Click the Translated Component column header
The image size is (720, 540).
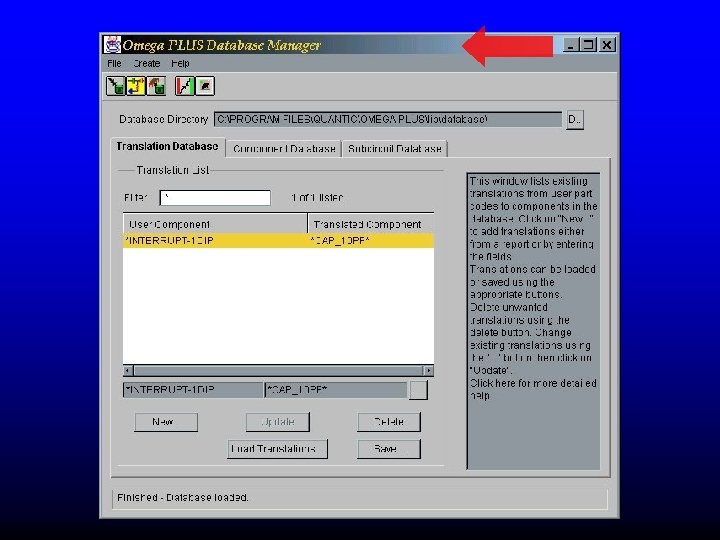click(371, 224)
